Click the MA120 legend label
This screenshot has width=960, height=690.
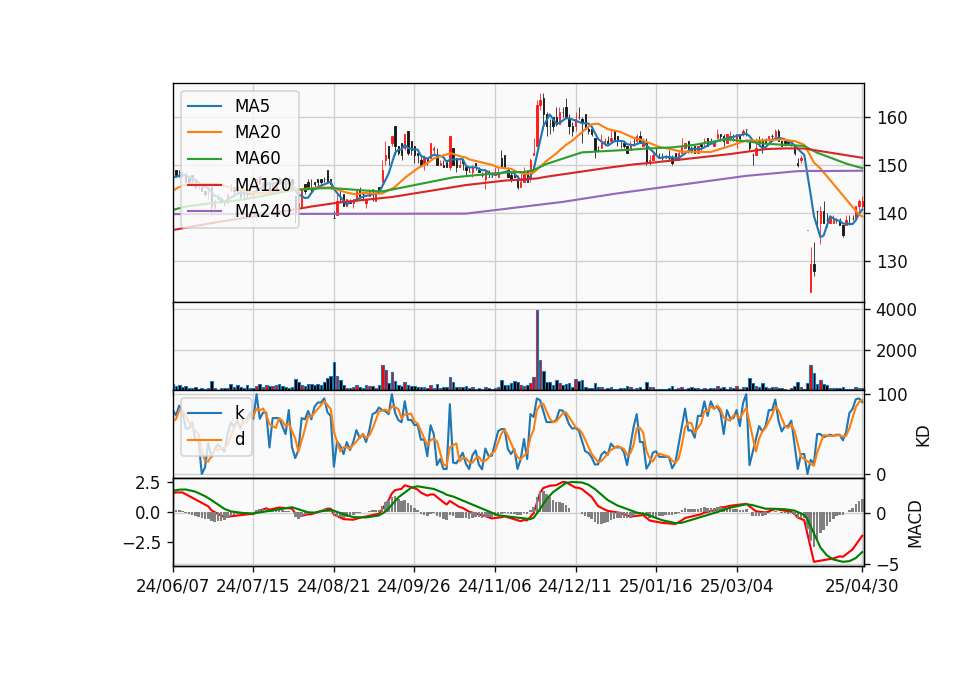(x=263, y=184)
